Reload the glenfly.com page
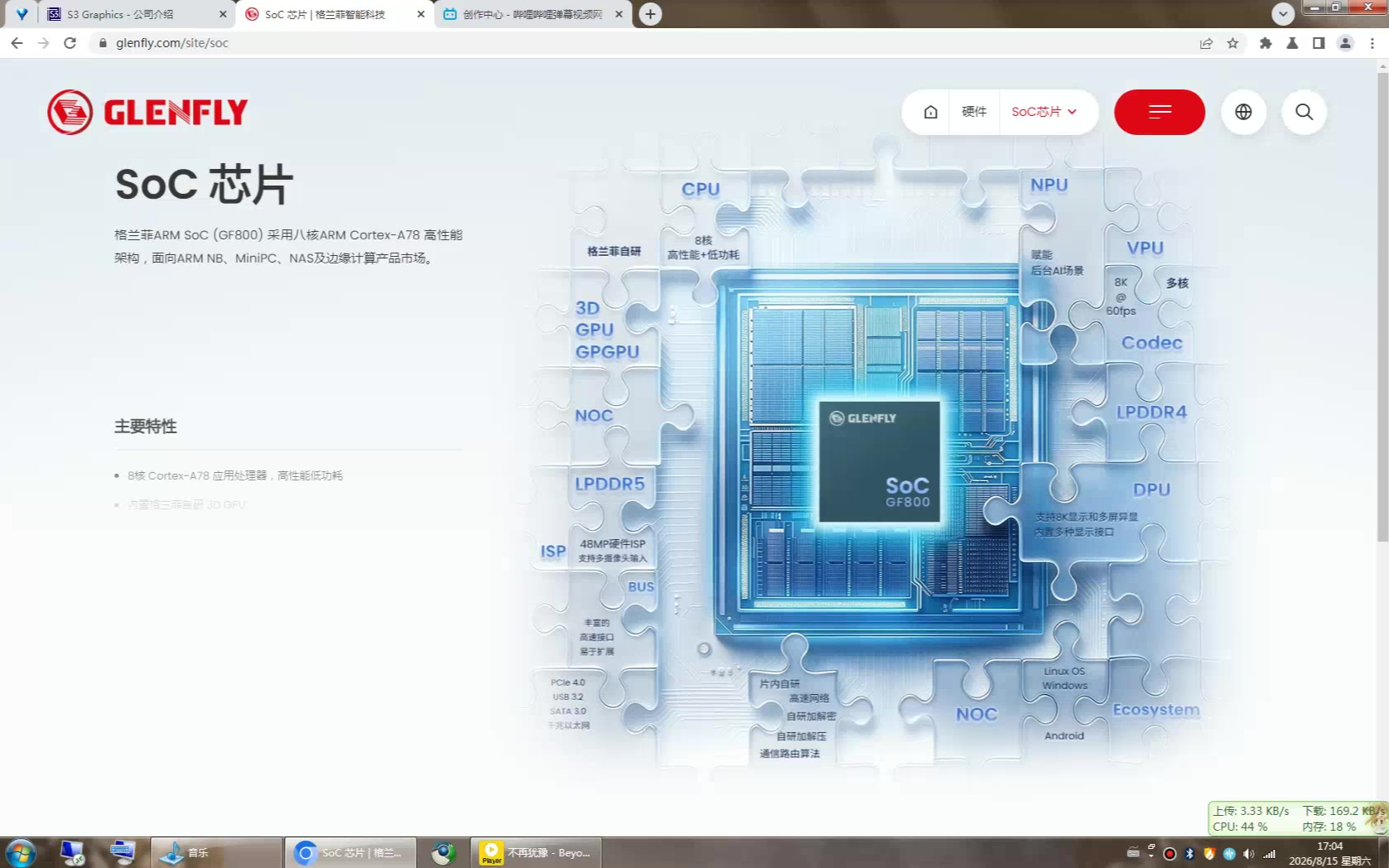 [x=70, y=43]
